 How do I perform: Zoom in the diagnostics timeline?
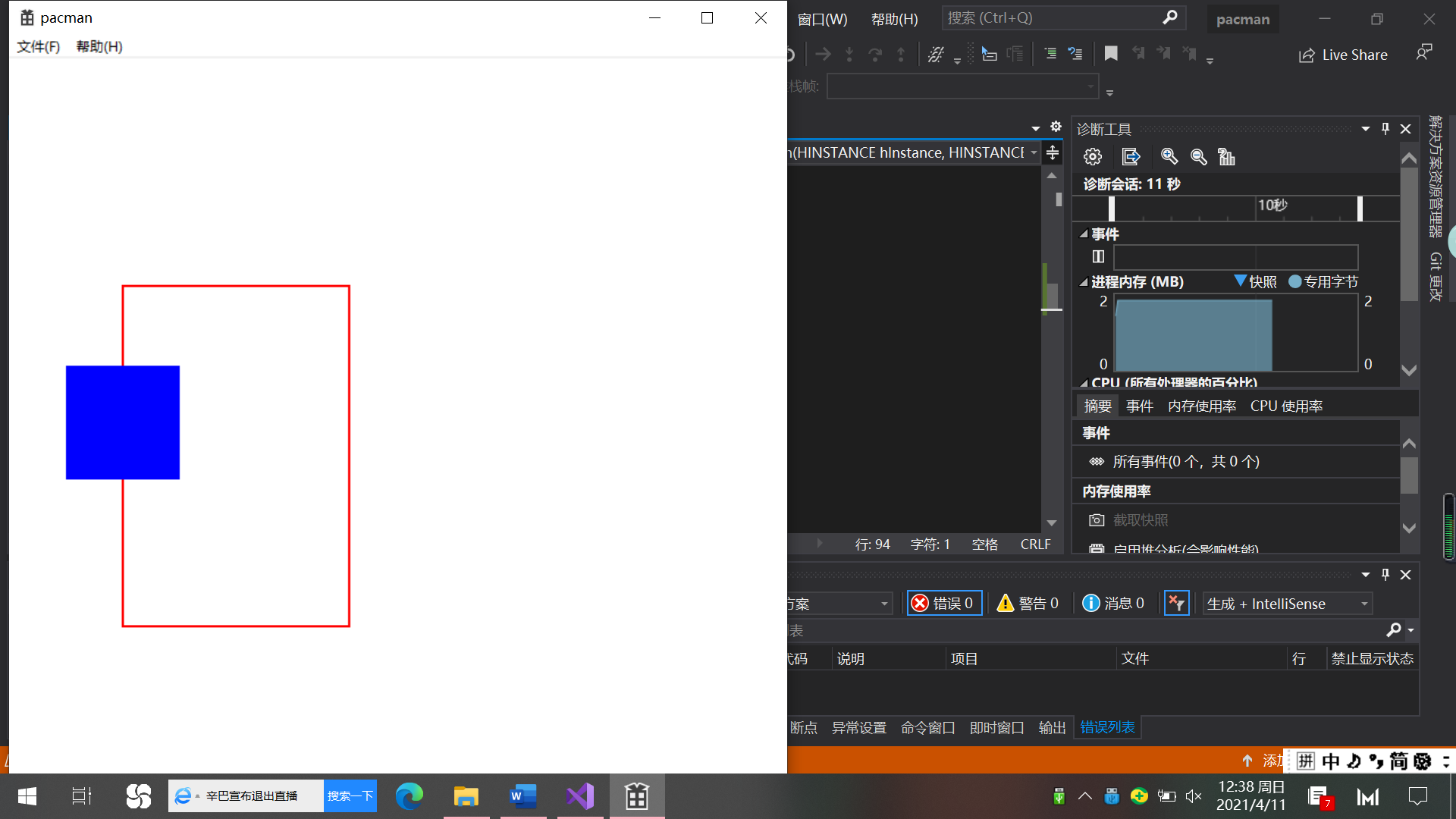pos(1169,156)
